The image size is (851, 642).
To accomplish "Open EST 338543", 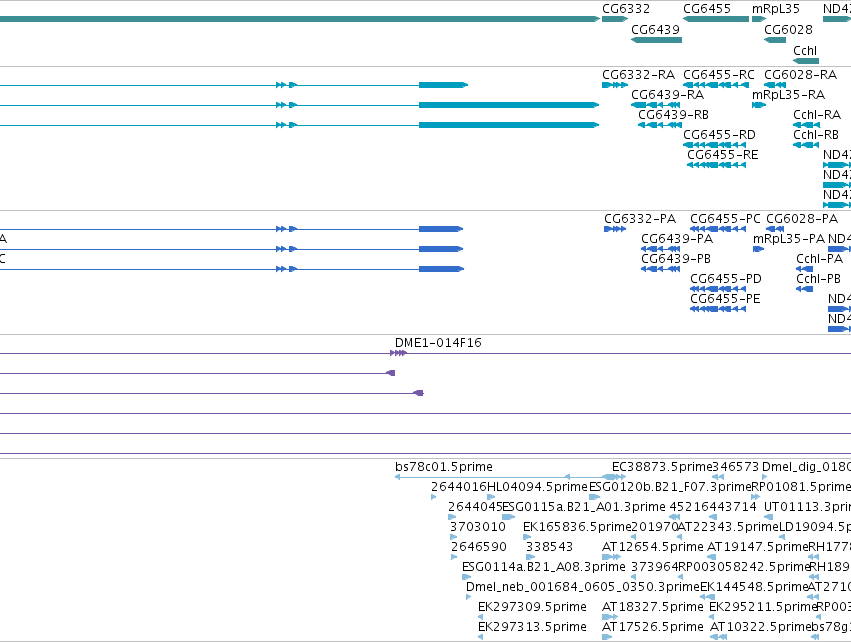I will tap(549, 547).
